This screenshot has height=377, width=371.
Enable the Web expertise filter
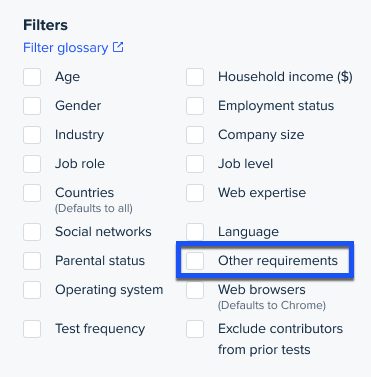coord(195,193)
